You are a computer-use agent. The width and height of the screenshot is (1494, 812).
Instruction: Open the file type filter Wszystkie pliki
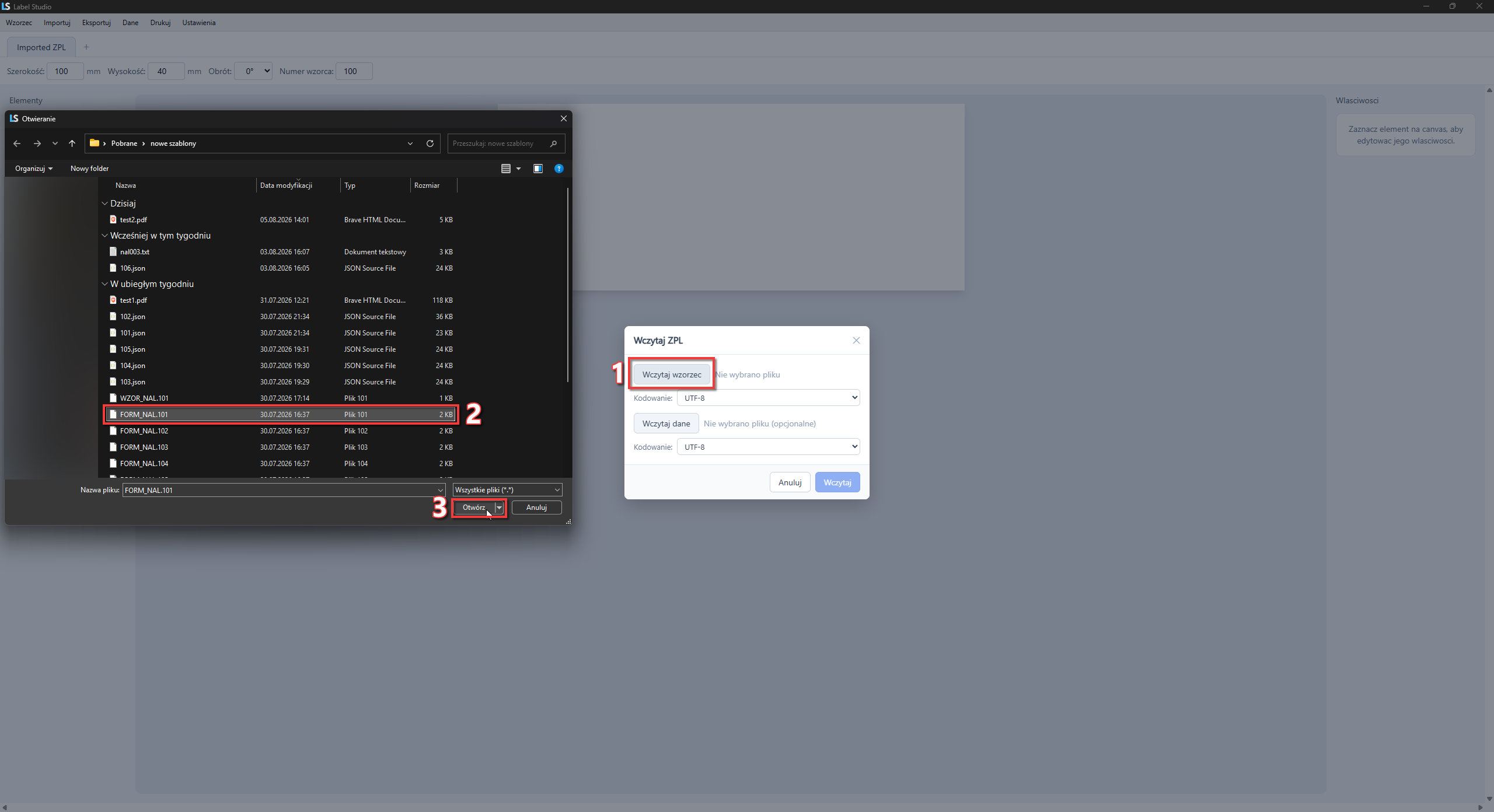point(507,490)
